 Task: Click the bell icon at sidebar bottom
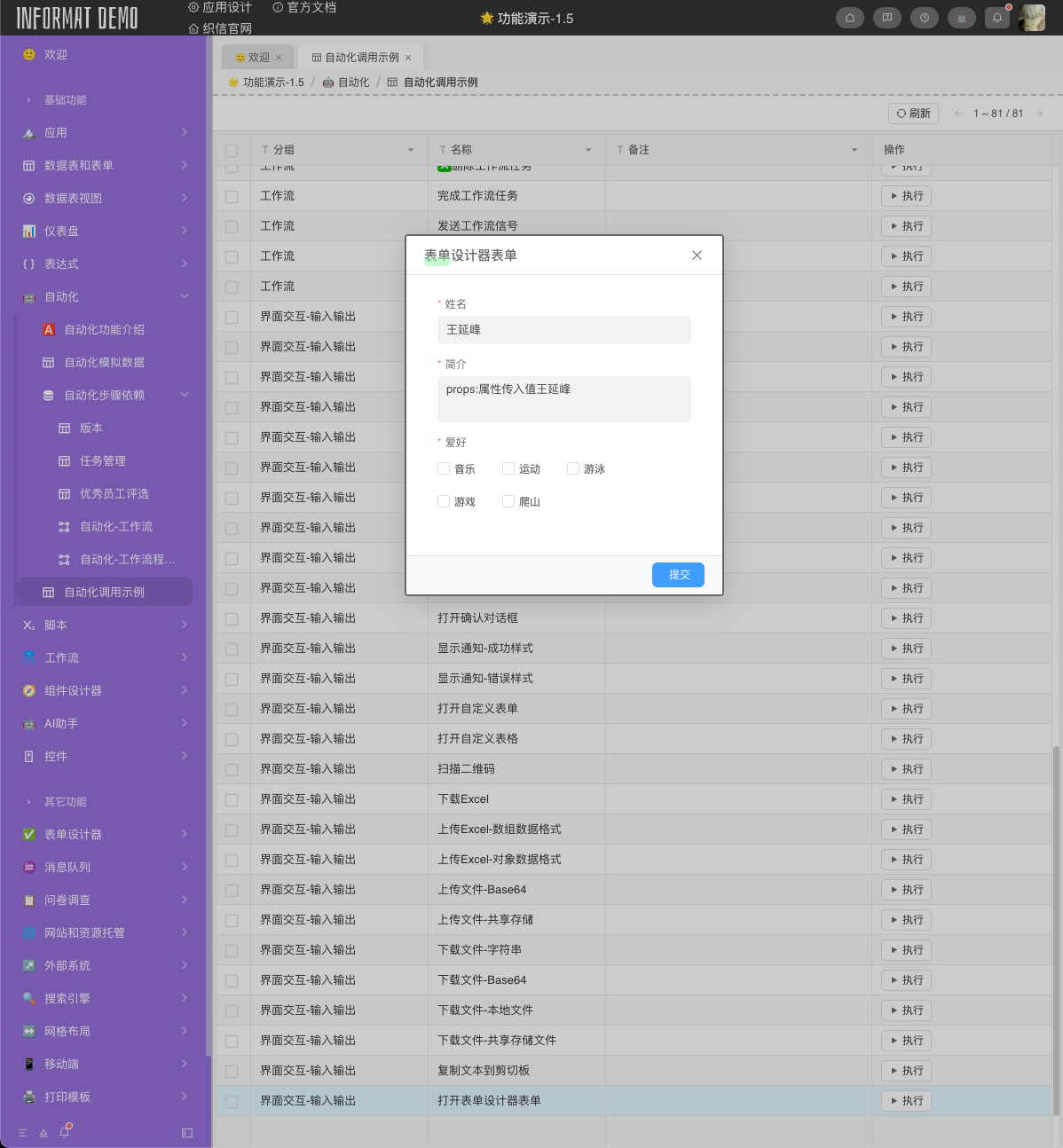point(63,1131)
